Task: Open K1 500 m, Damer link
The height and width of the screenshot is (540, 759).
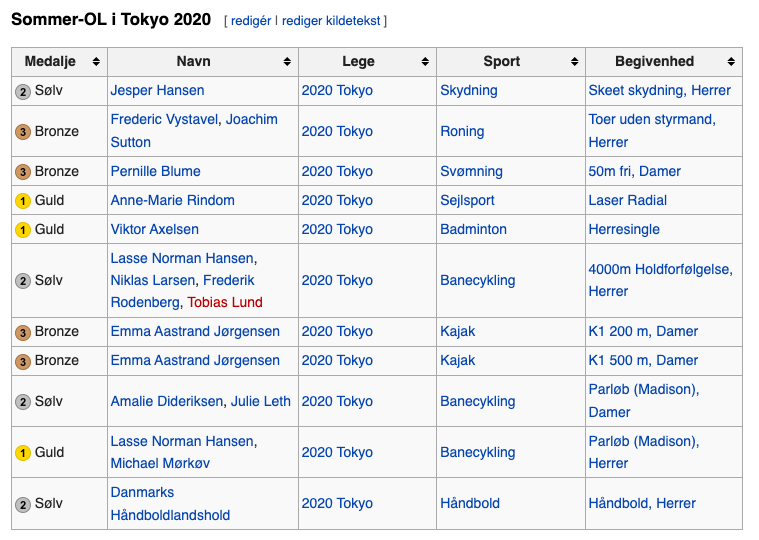Action: pyautogui.click(x=643, y=360)
